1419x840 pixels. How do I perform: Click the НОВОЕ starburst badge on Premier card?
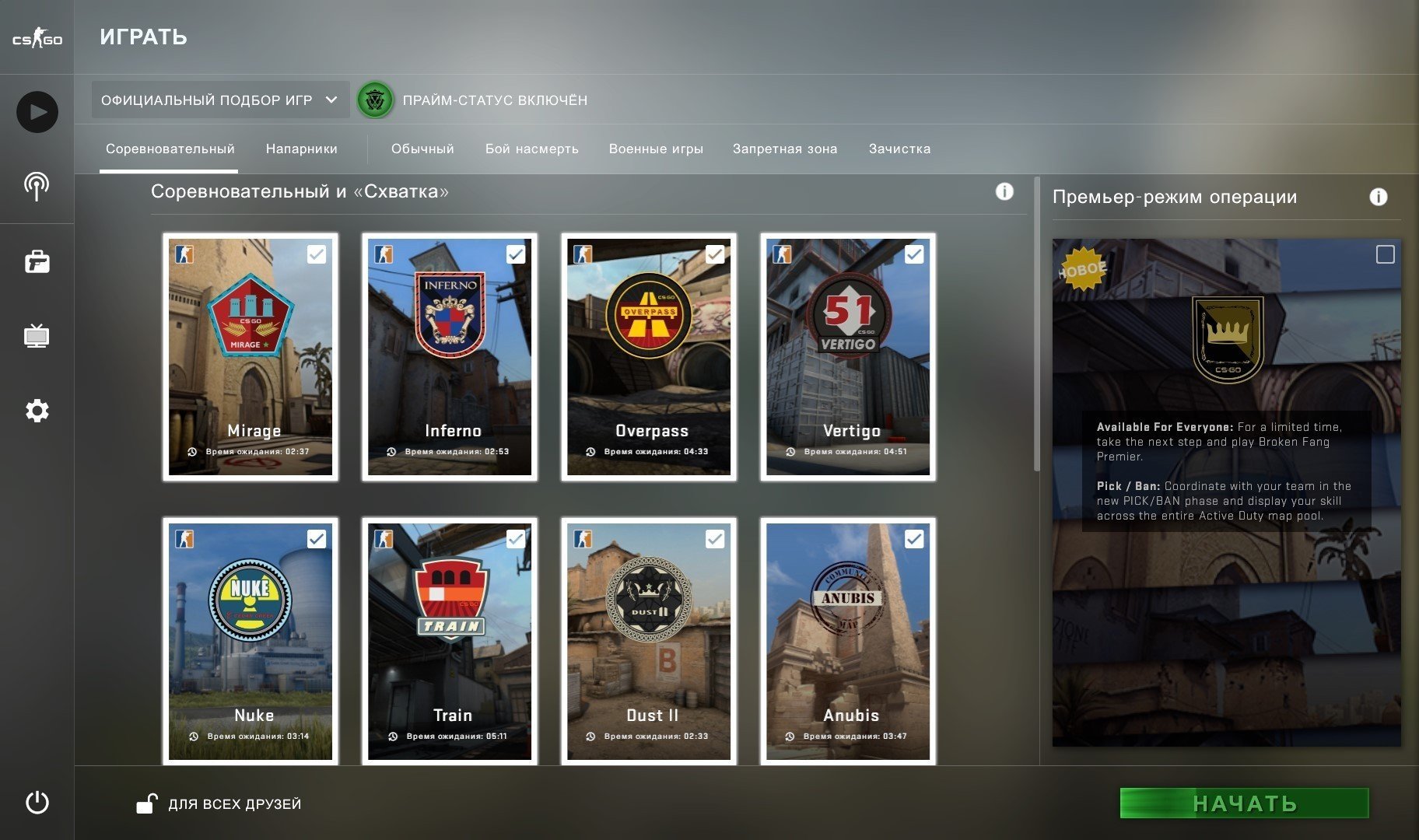[1082, 269]
